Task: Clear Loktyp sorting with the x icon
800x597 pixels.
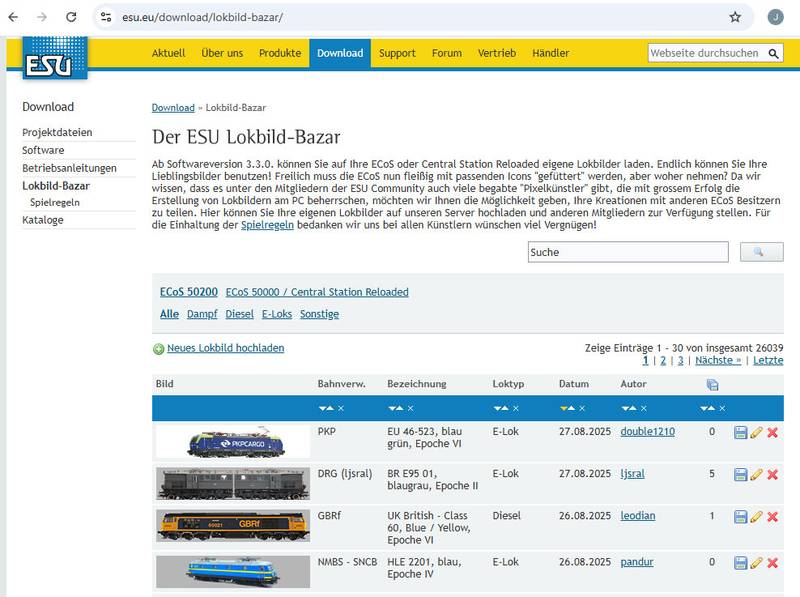Action: [x=516, y=408]
